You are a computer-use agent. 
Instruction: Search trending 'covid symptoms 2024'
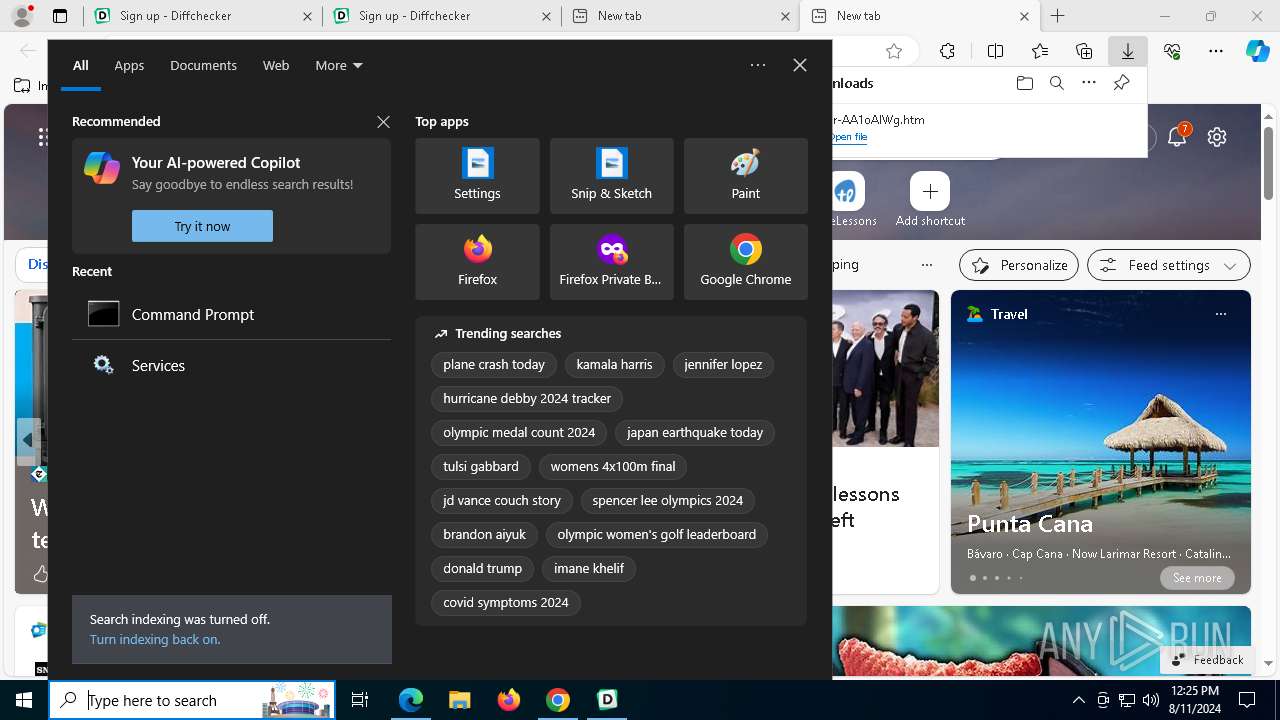point(506,602)
